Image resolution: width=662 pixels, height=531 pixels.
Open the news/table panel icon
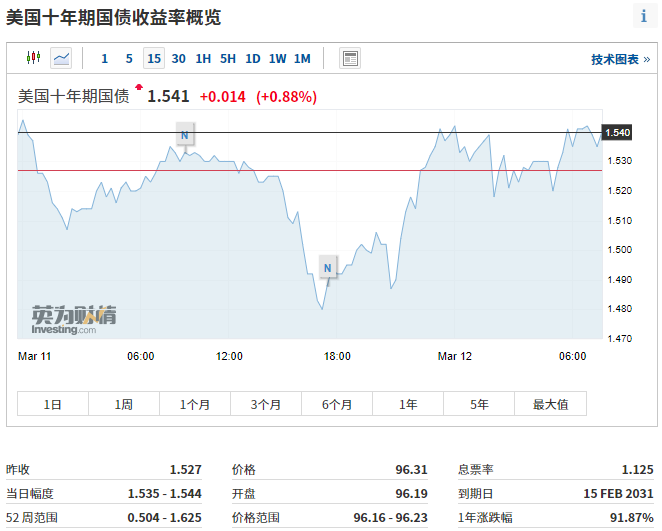click(x=349, y=58)
